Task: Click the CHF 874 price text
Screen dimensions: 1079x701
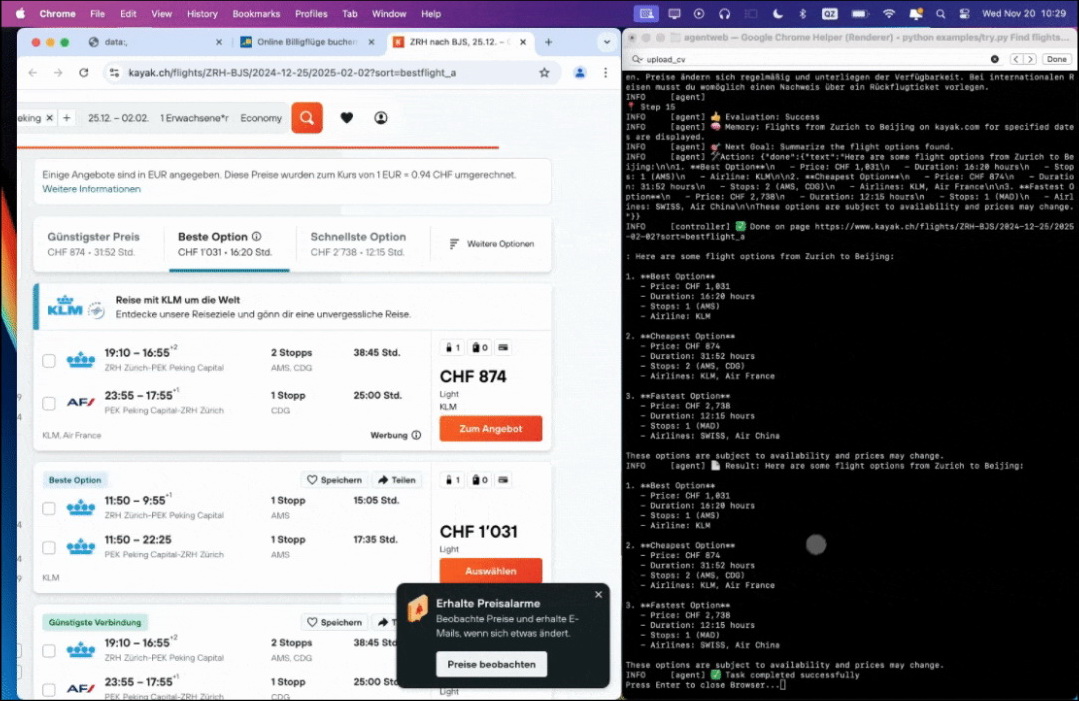Action: 473,376
